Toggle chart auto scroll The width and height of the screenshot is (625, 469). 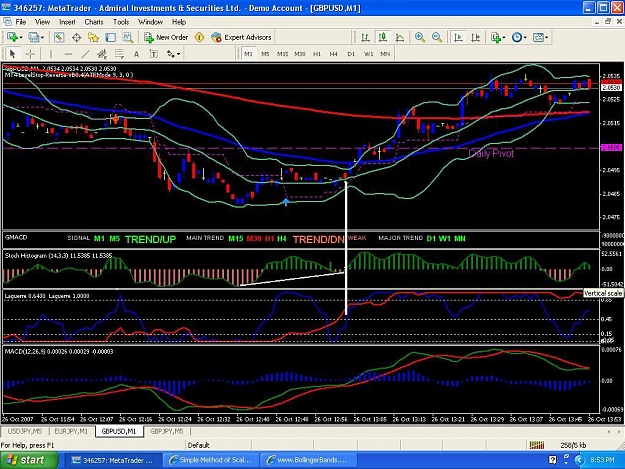coord(458,37)
